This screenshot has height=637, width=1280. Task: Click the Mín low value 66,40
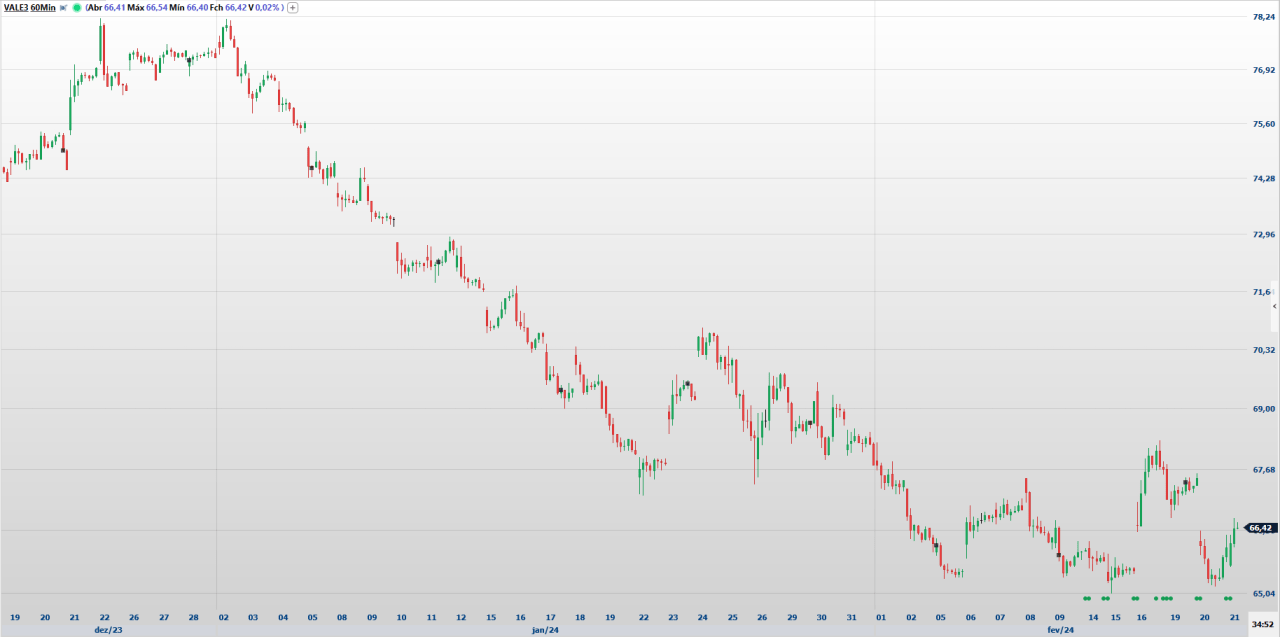[x=197, y=7]
